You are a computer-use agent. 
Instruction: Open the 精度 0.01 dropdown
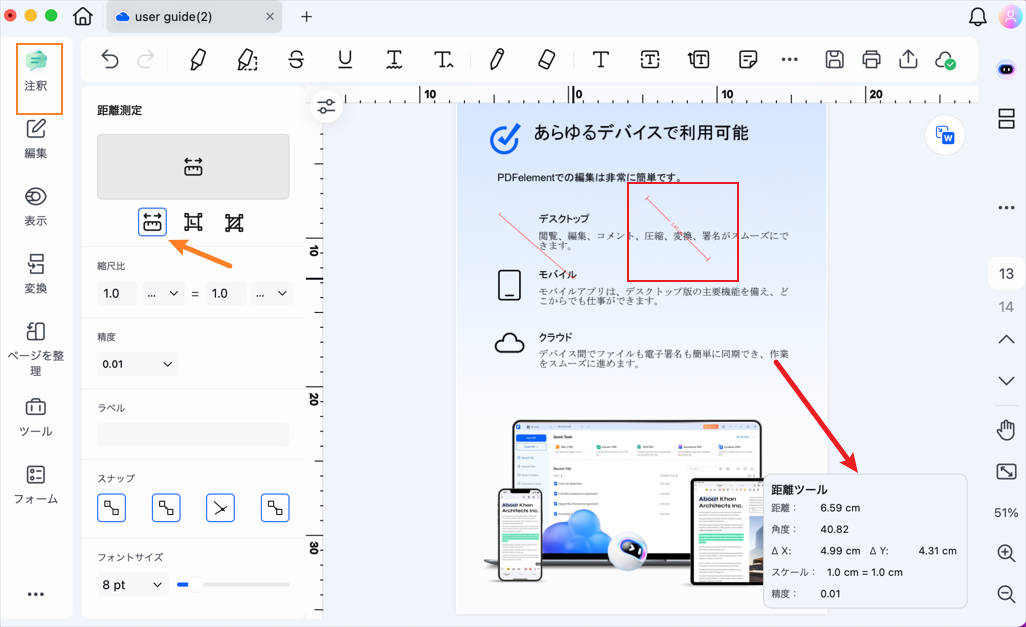[138, 364]
